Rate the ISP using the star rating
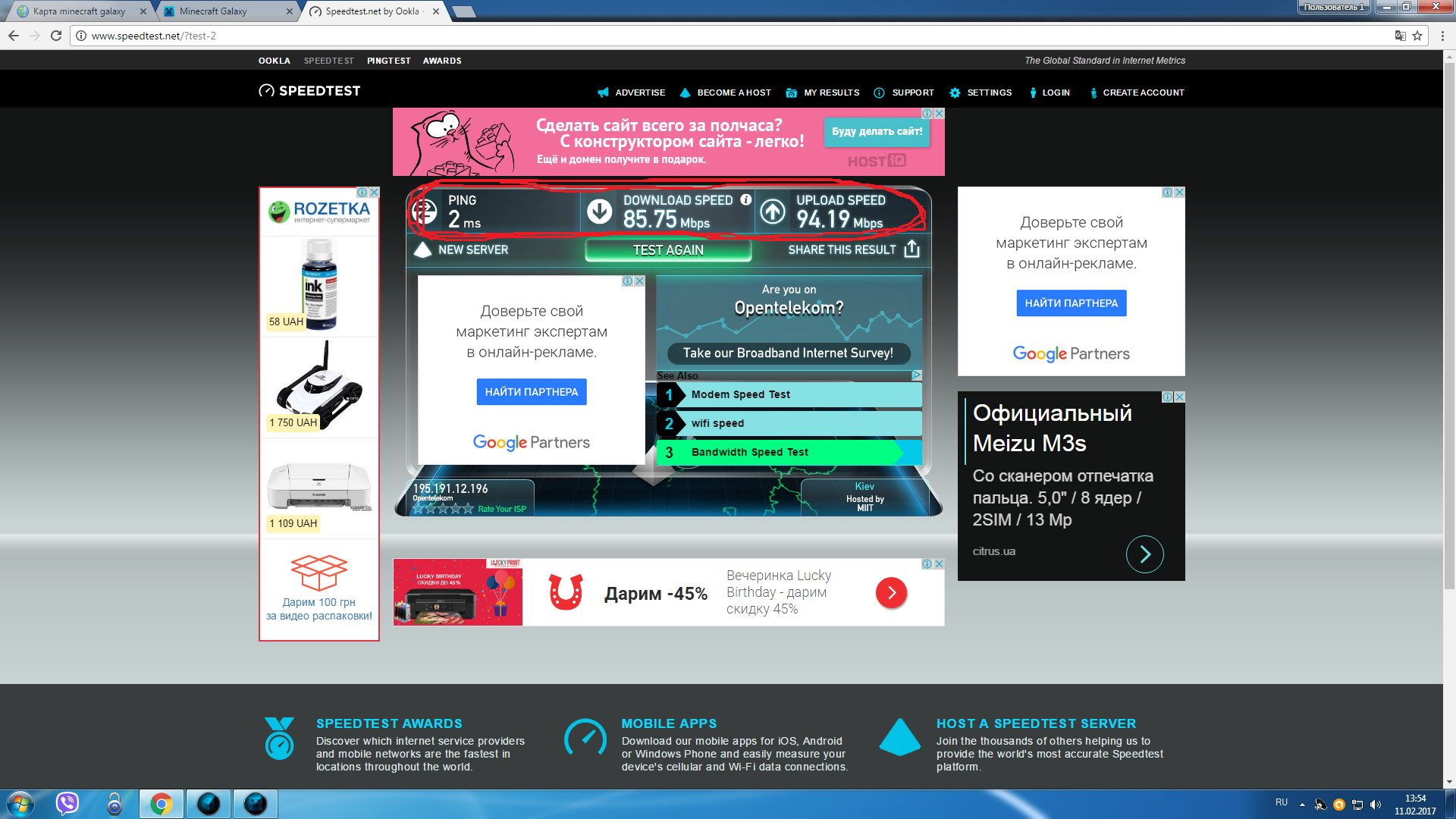The width and height of the screenshot is (1456, 819). (443, 509)
